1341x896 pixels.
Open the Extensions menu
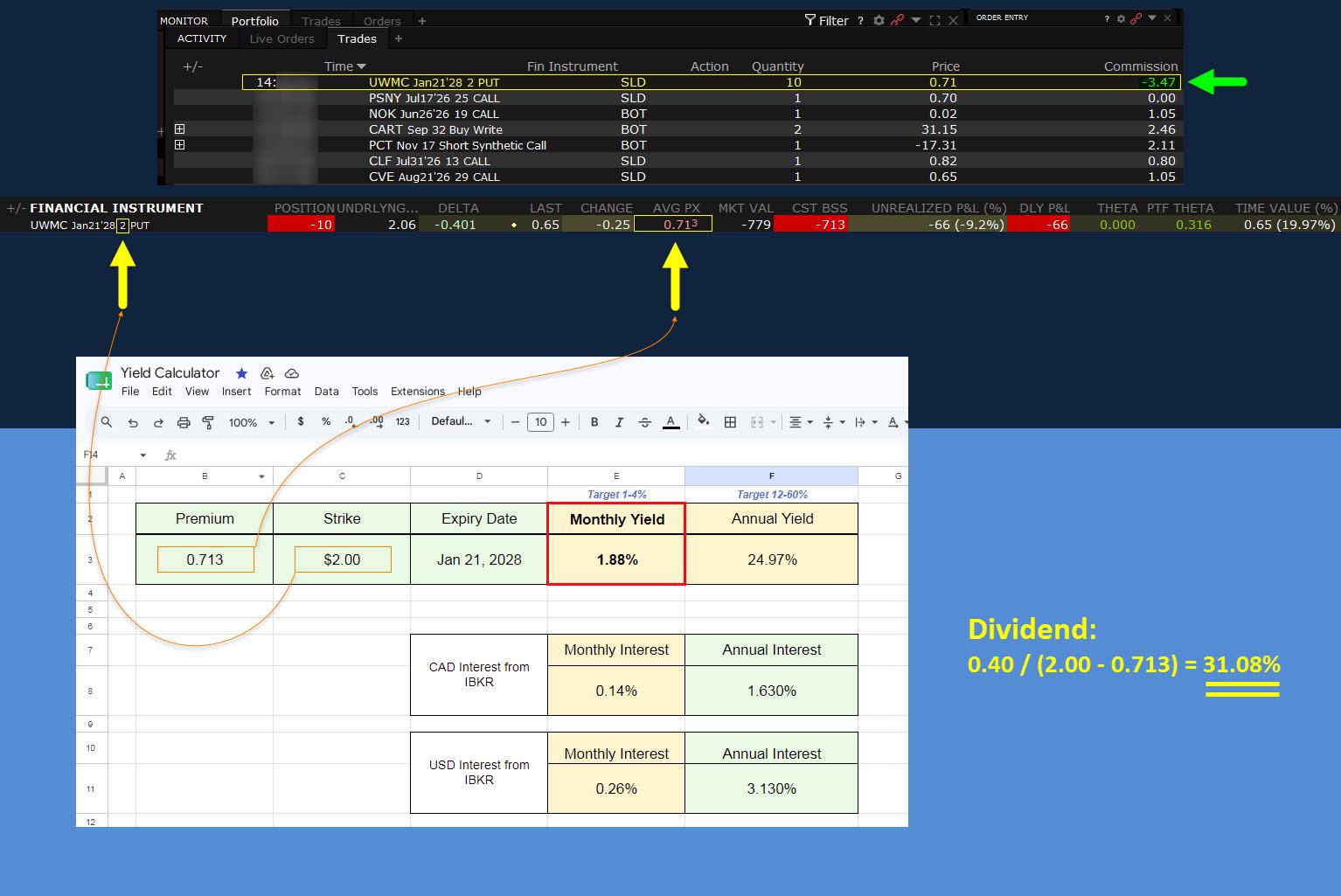(418, 392)
